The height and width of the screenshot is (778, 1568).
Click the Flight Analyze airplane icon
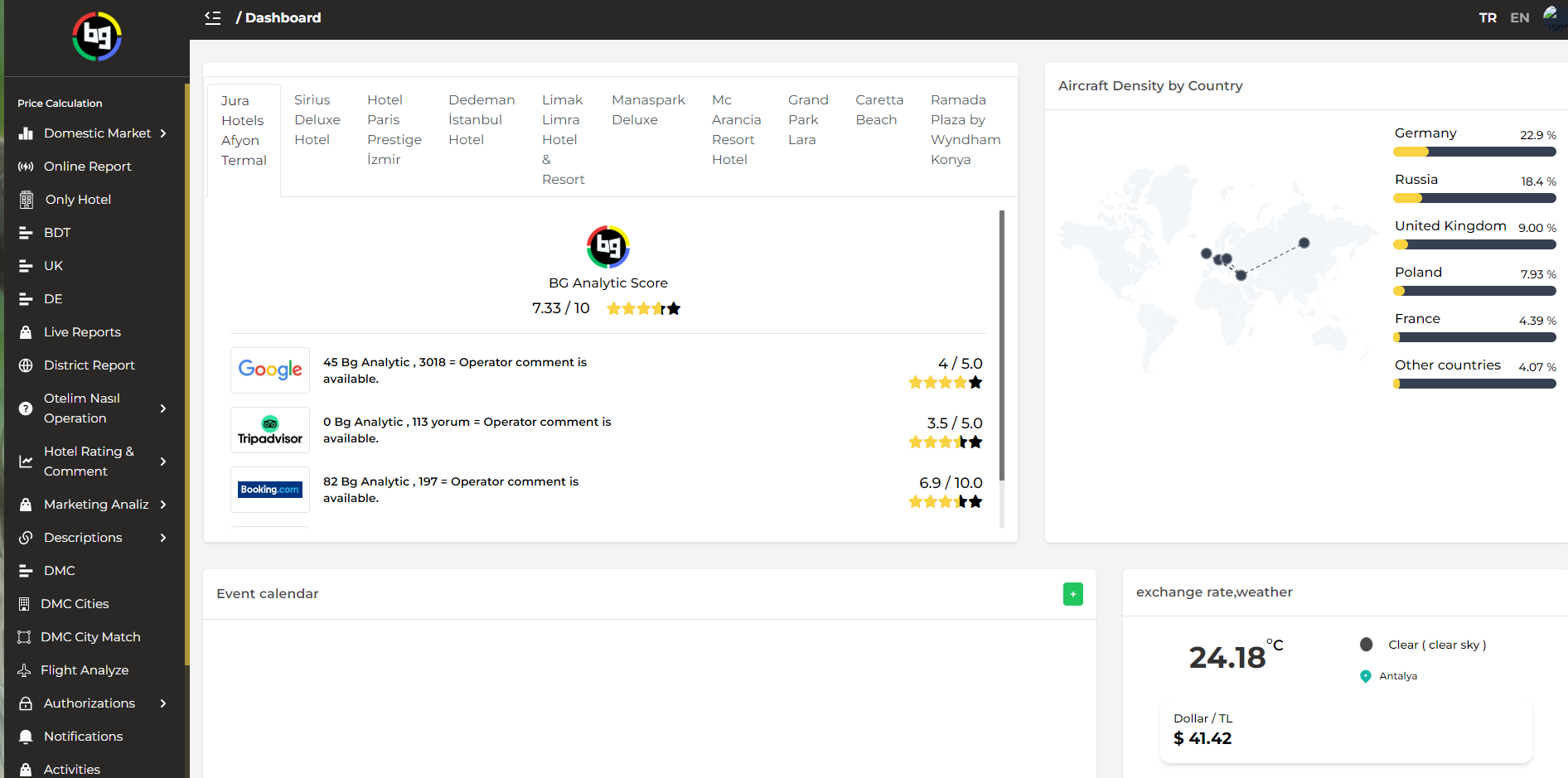(25, 670)
